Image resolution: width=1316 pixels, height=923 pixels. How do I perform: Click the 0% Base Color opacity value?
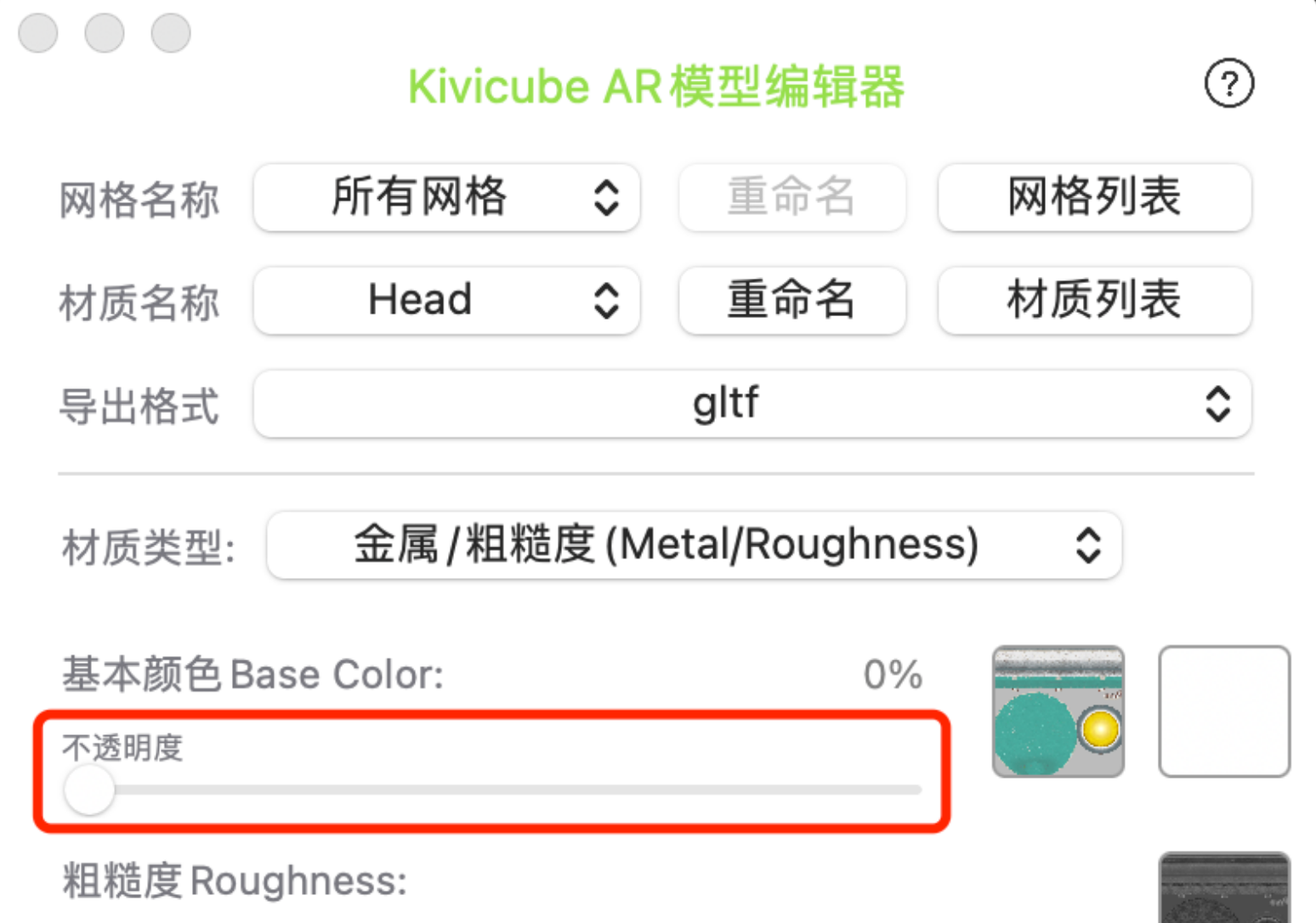pyautogui.click(x=893, y=675)
